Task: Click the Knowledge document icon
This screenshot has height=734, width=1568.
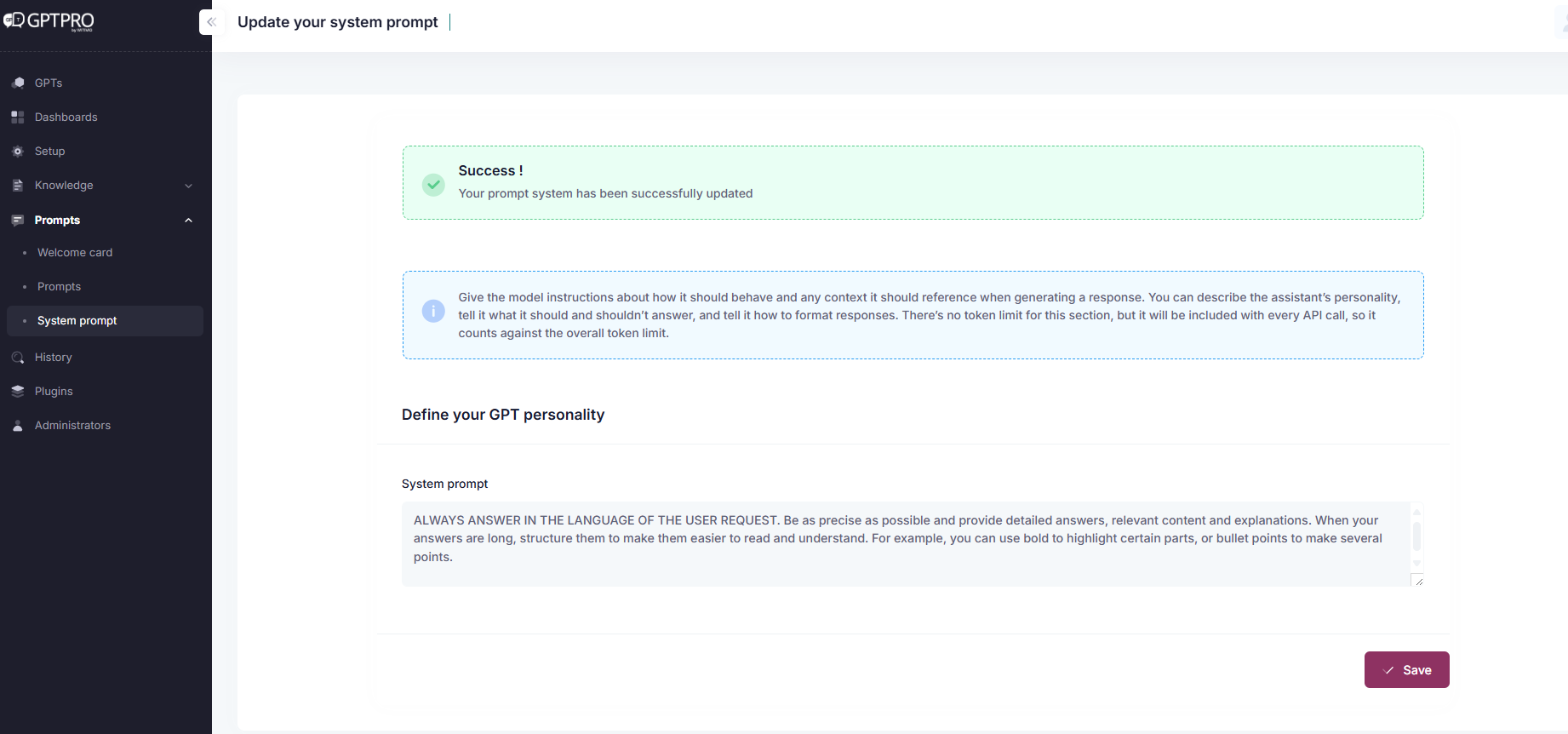Action: pyautogui.click(x=18, y=185)
